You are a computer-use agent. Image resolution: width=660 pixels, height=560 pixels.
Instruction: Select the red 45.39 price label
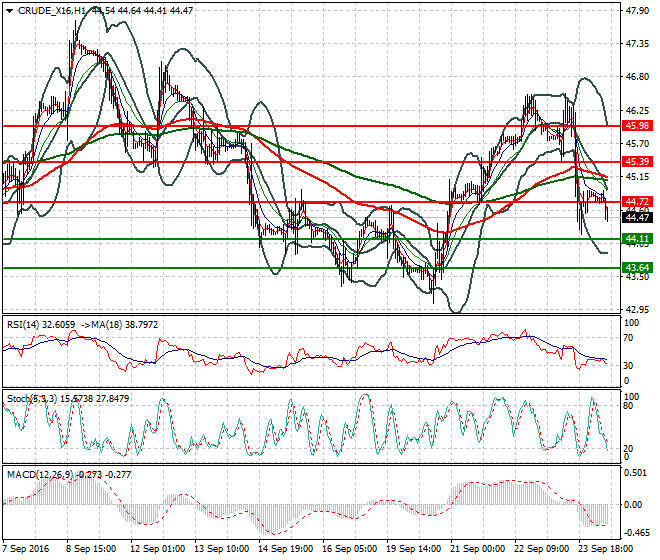(637, 161)
